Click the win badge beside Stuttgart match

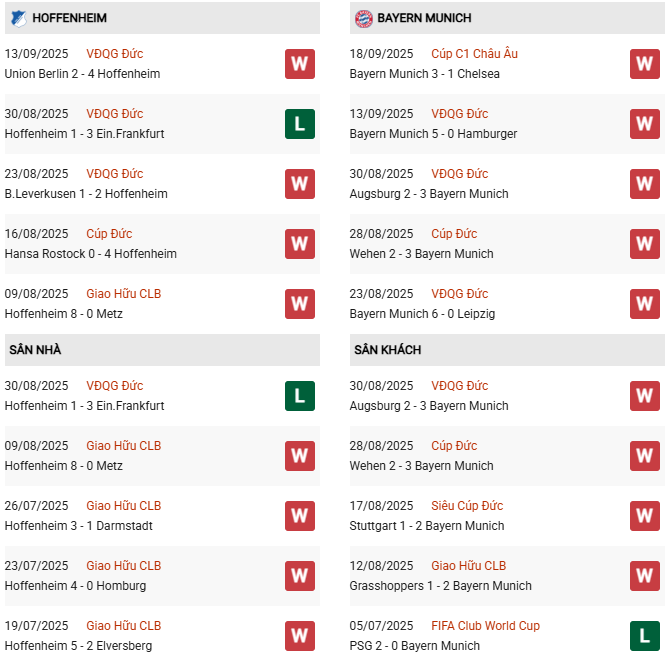click(x=645, y=516)
